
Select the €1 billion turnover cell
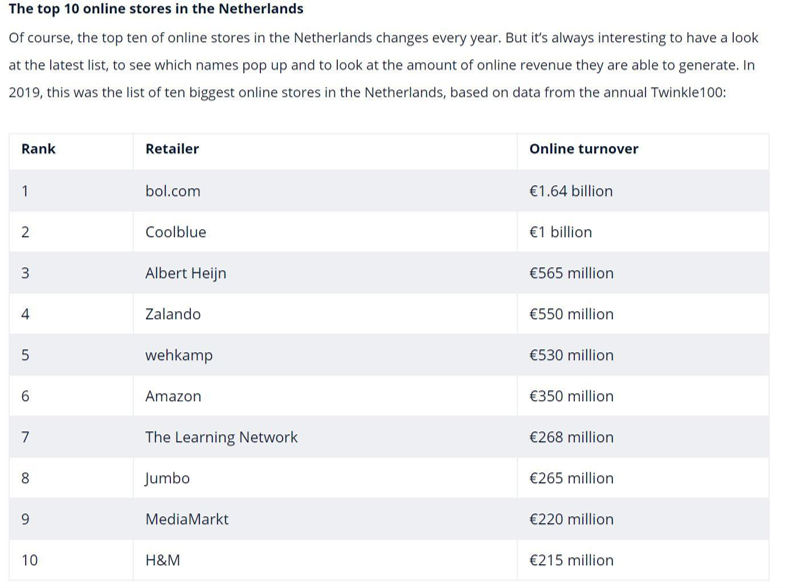pyautogui.click(x=560, y=232)
